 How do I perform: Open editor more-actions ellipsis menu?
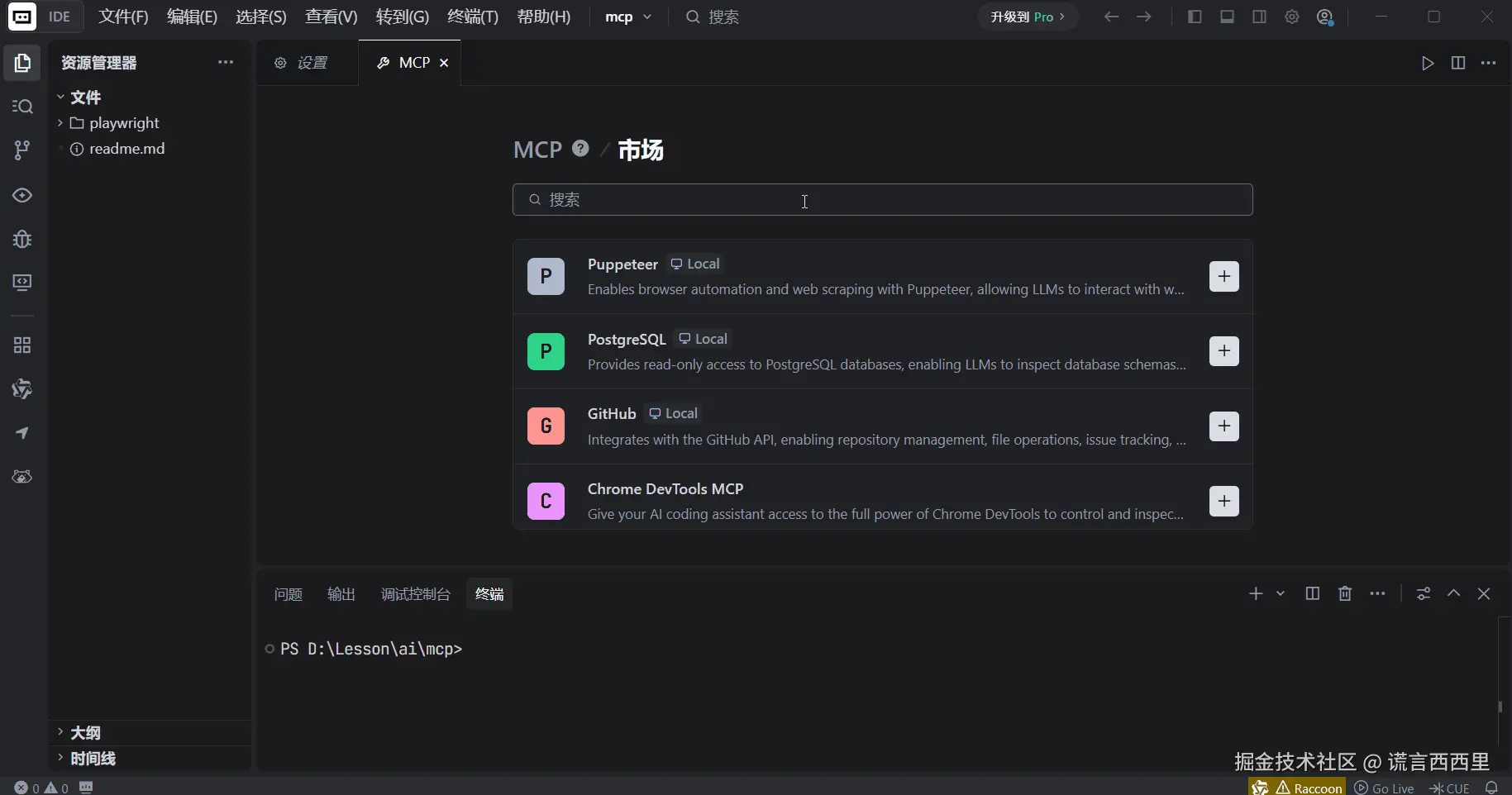coord(1489,63)
